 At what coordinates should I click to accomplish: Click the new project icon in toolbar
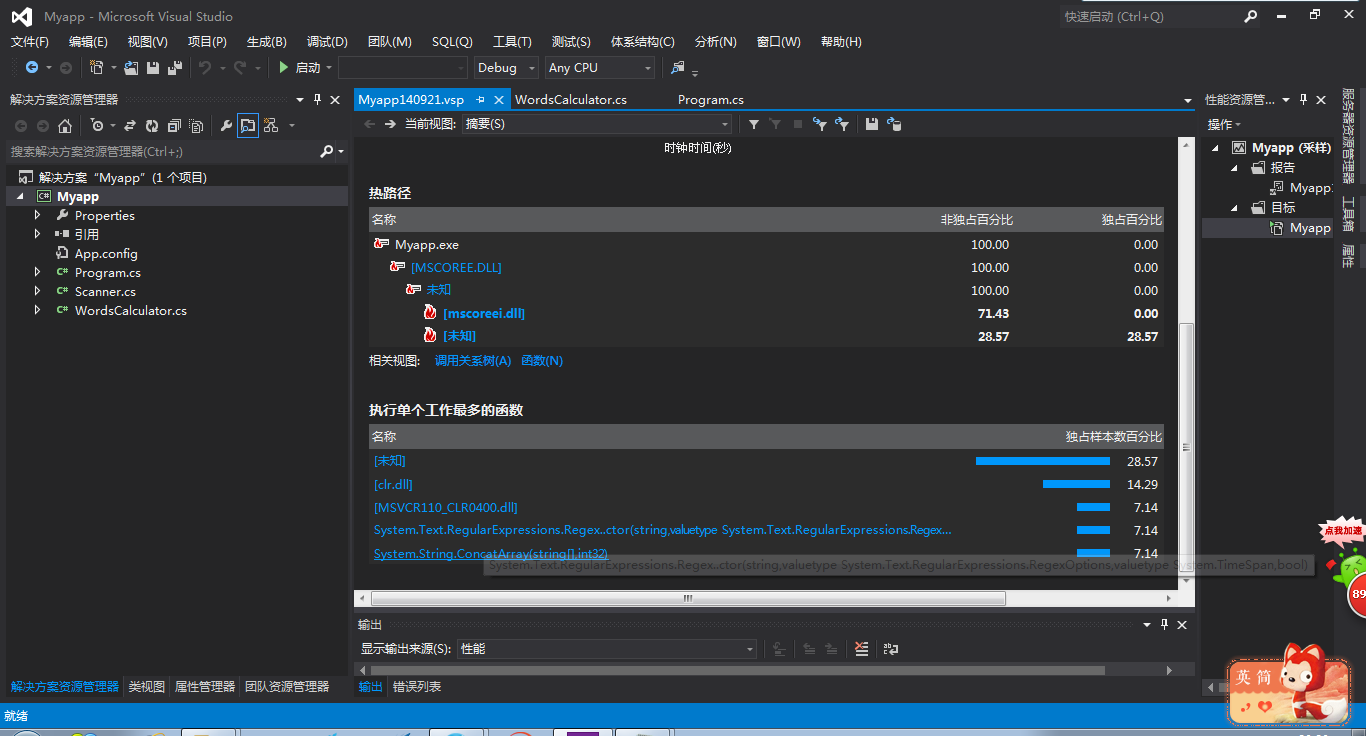click(x=96, y=68)
